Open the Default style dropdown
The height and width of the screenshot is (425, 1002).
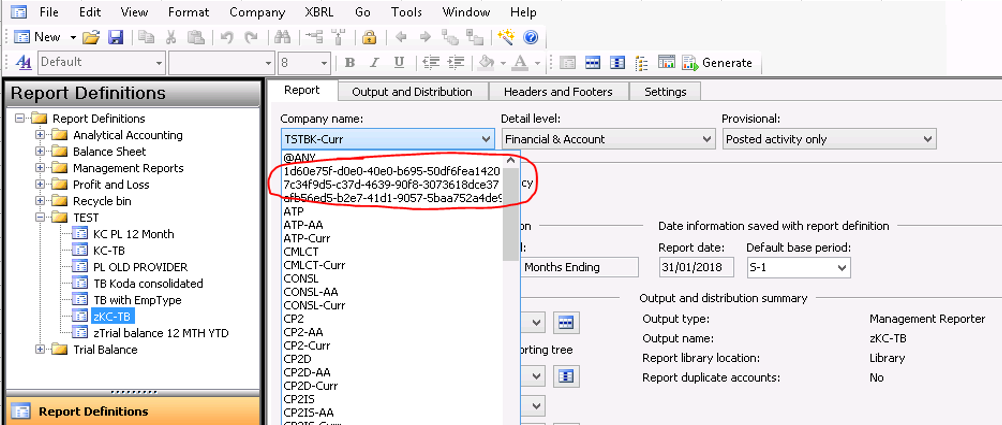point(158,63)
